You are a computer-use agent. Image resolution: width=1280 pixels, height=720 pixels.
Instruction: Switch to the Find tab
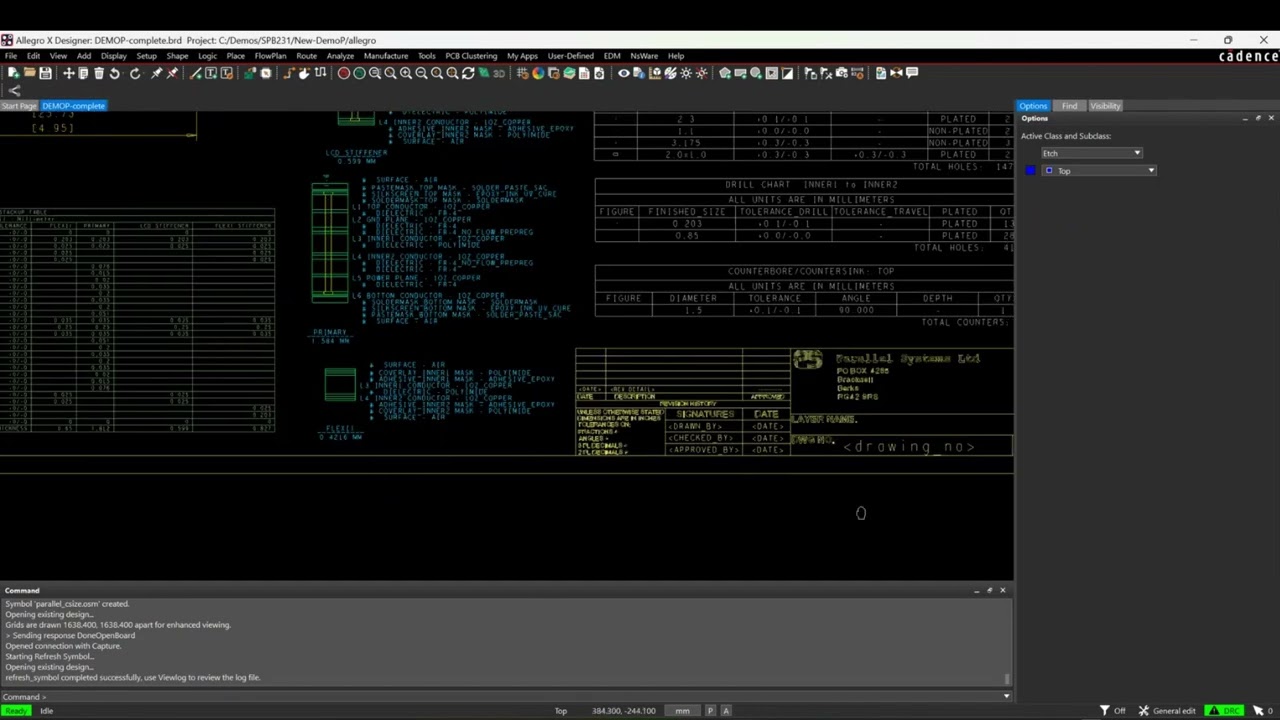point(1069,106)
